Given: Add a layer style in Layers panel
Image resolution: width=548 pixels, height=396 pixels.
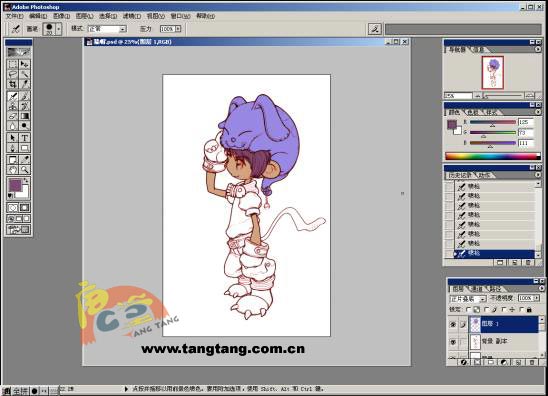Looking at the screenshot, I should [463, 362].
